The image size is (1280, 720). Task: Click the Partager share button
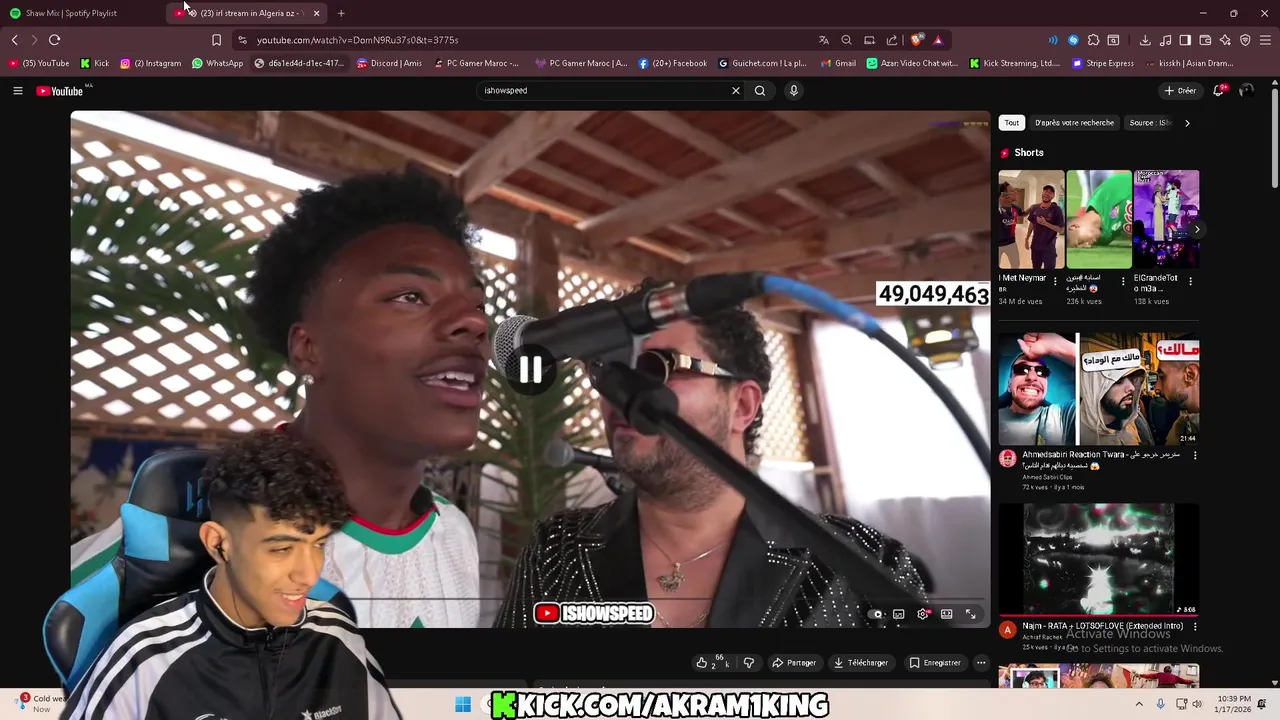[794, 663]
